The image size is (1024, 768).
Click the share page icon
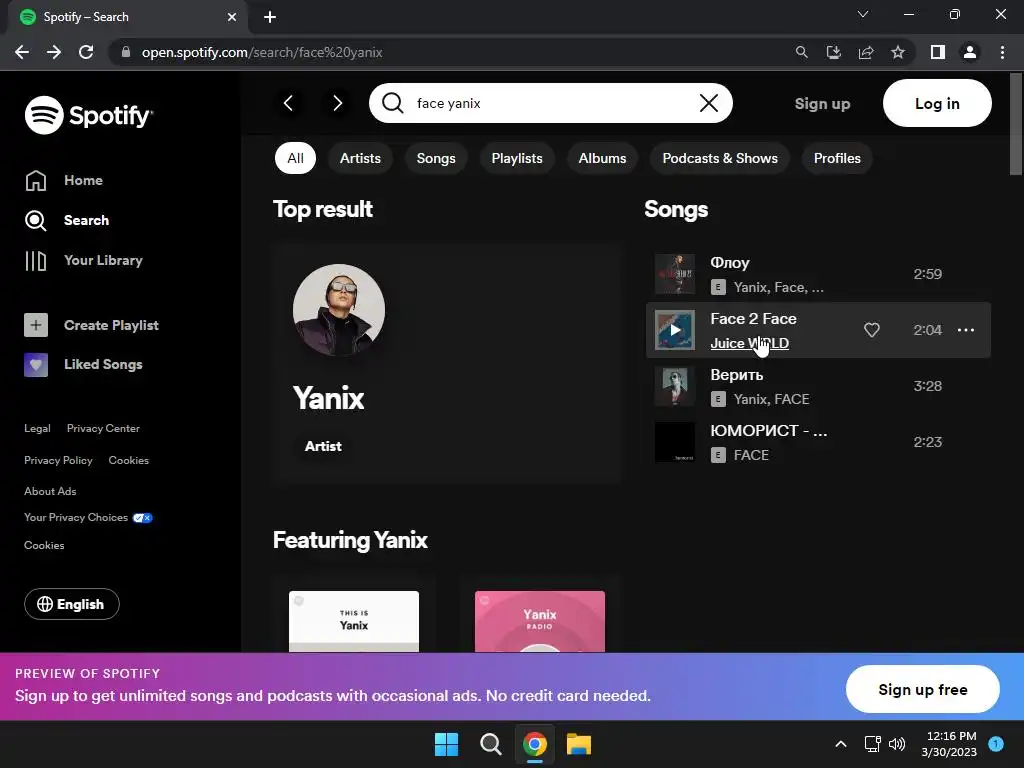click(866, 52)
